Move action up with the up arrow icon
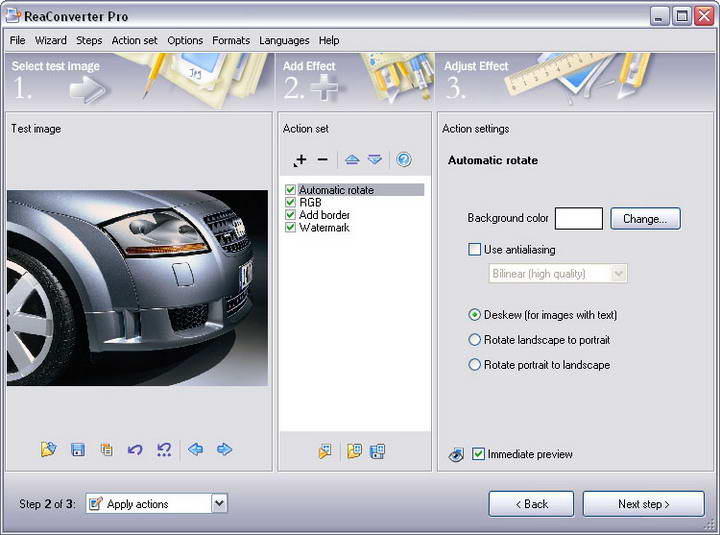 tap(352, 160)
